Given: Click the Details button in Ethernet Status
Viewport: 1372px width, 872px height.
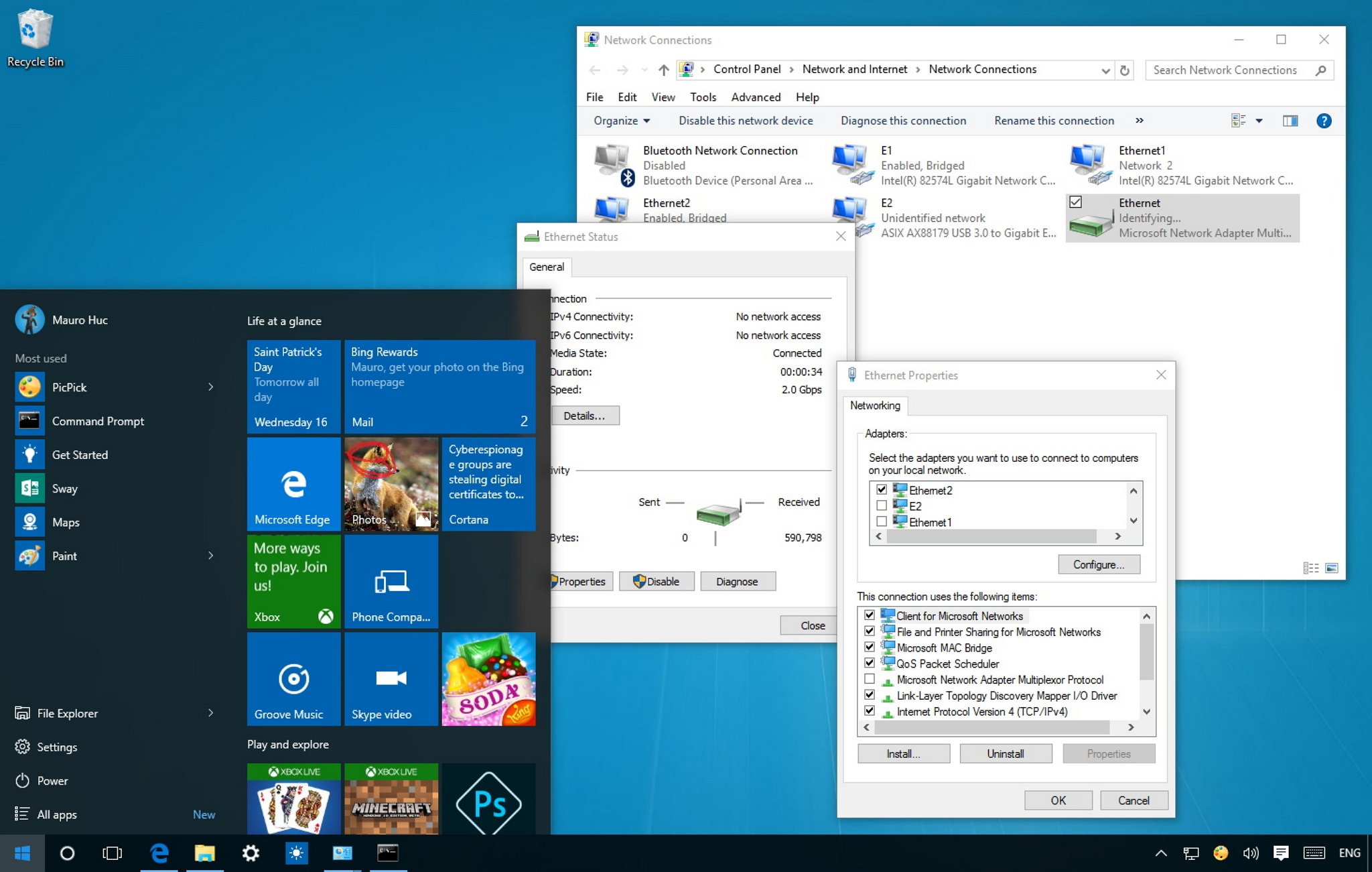Looking at the screenshot, I should [582, 416].
